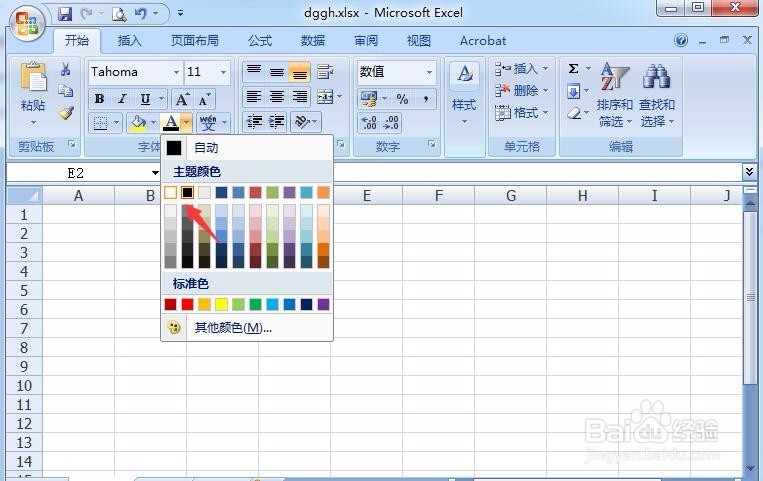Screen dimensions: 763x481
Task: Apply percent style format
Action: point(402,99)
